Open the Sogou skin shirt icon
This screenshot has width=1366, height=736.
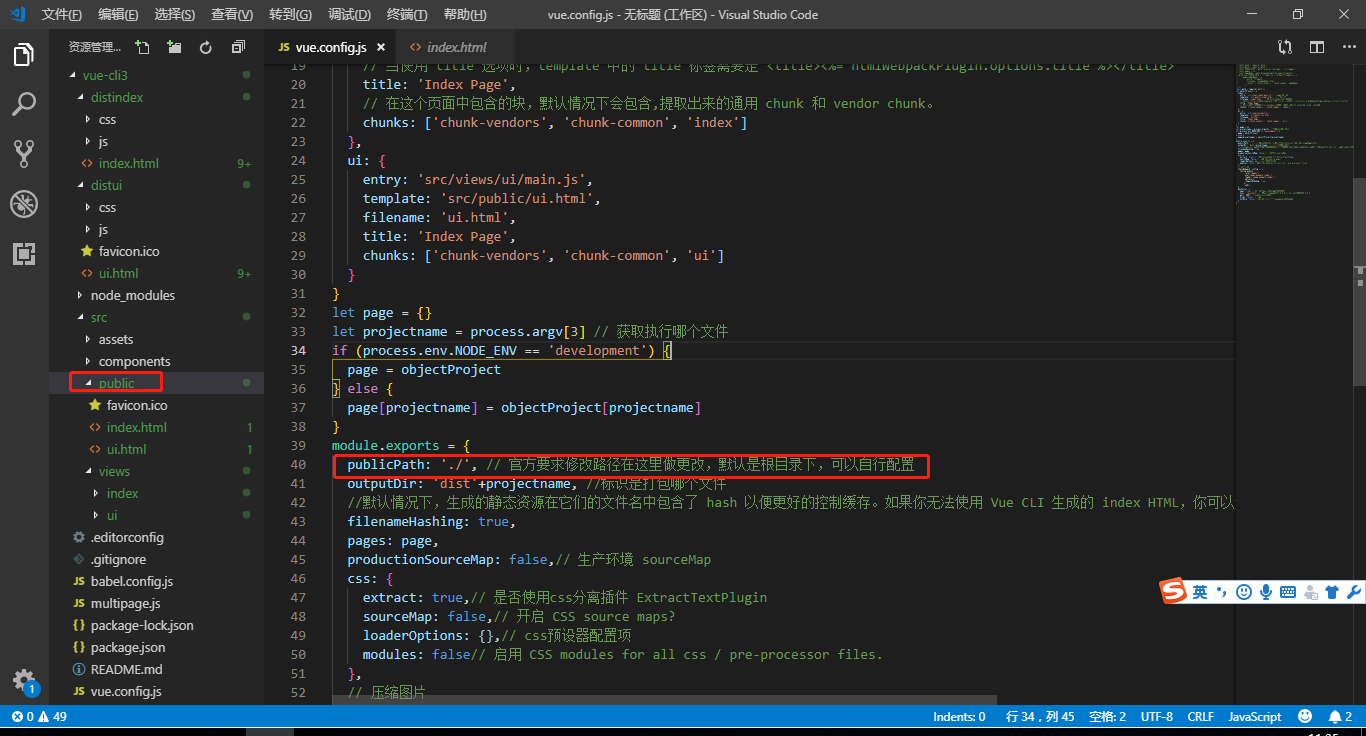(x=1332, y=592)
